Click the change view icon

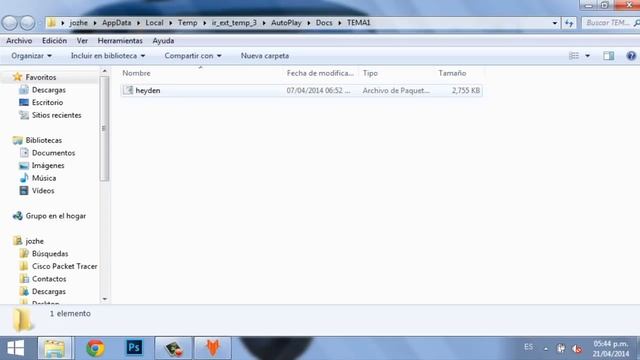point(574,56)
